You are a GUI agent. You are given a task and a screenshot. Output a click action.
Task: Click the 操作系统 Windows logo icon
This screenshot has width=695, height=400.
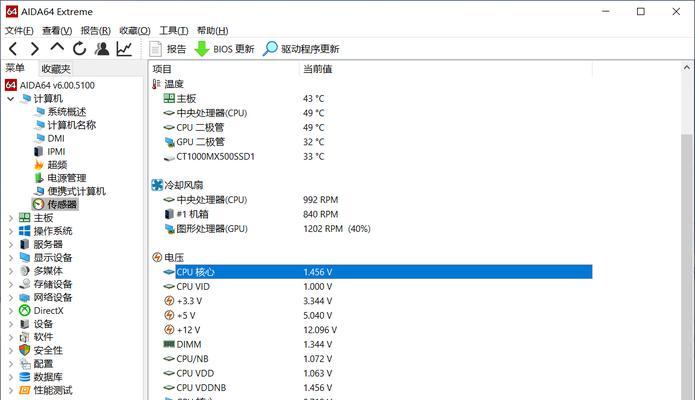(25, 231)
